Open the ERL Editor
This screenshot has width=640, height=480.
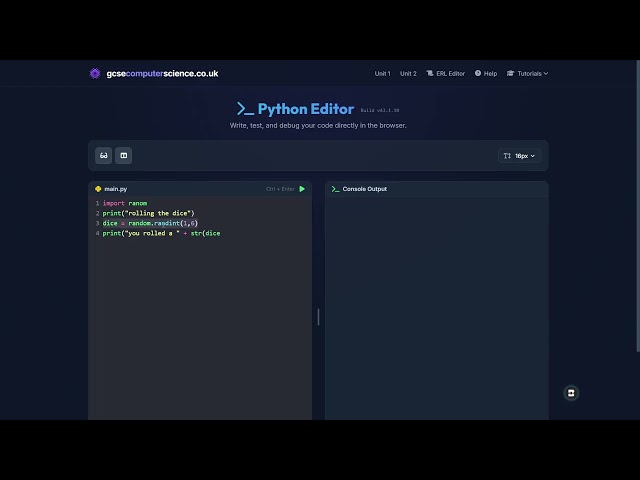pos(446,73)
